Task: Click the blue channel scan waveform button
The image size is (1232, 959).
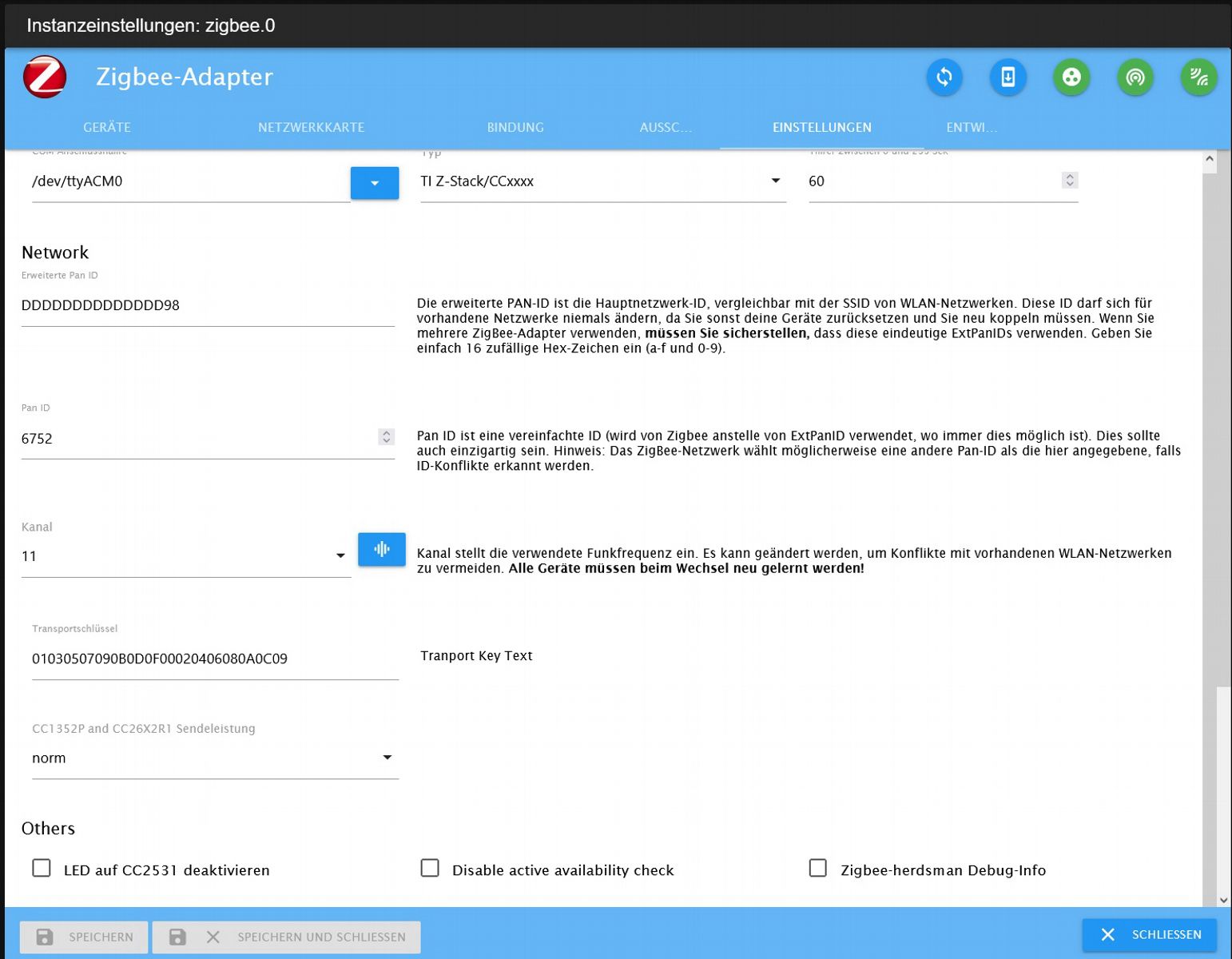Action: [382, 550]
